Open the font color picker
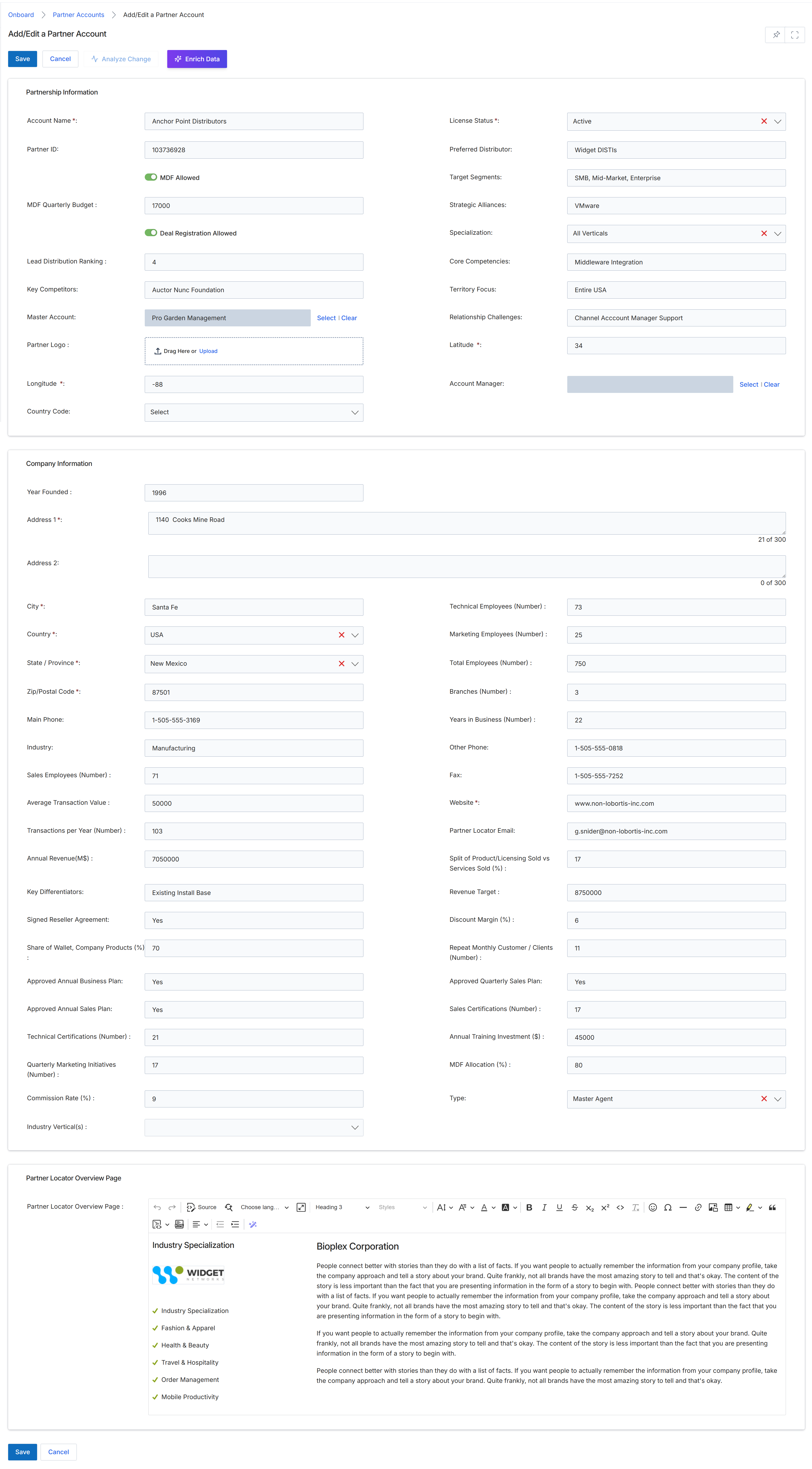The image size is (812, 1469). 488,1207
